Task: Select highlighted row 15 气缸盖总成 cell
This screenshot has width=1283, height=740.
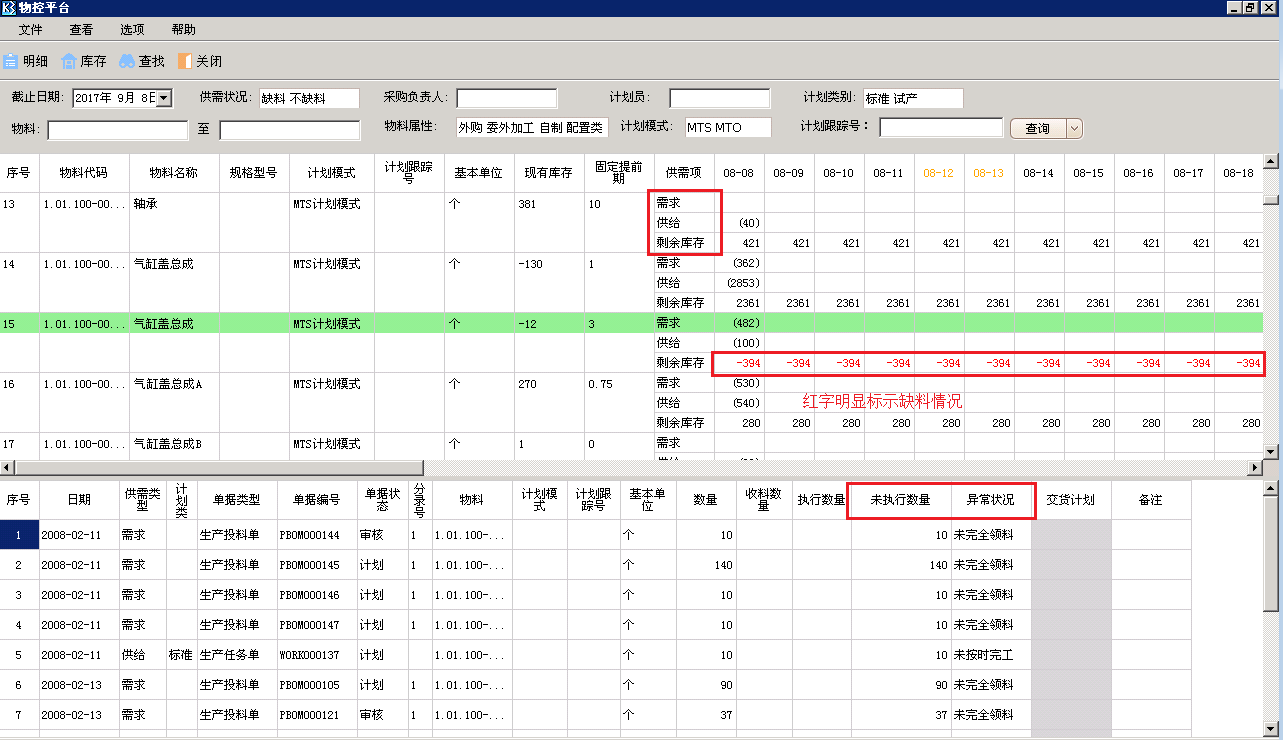Action: tap(174, 323)
